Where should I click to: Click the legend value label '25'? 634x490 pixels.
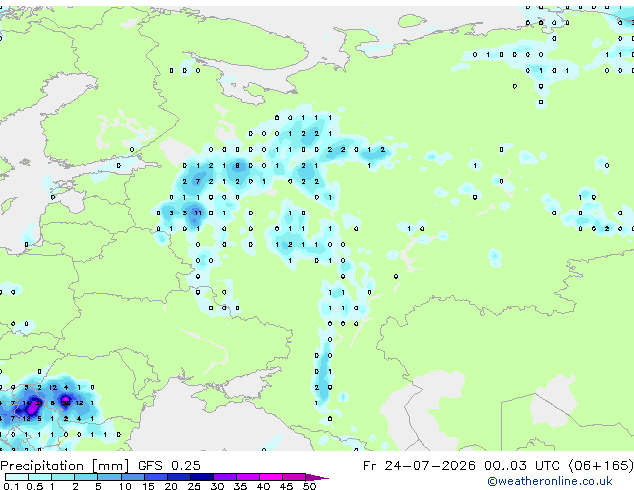tap(194, 486)
